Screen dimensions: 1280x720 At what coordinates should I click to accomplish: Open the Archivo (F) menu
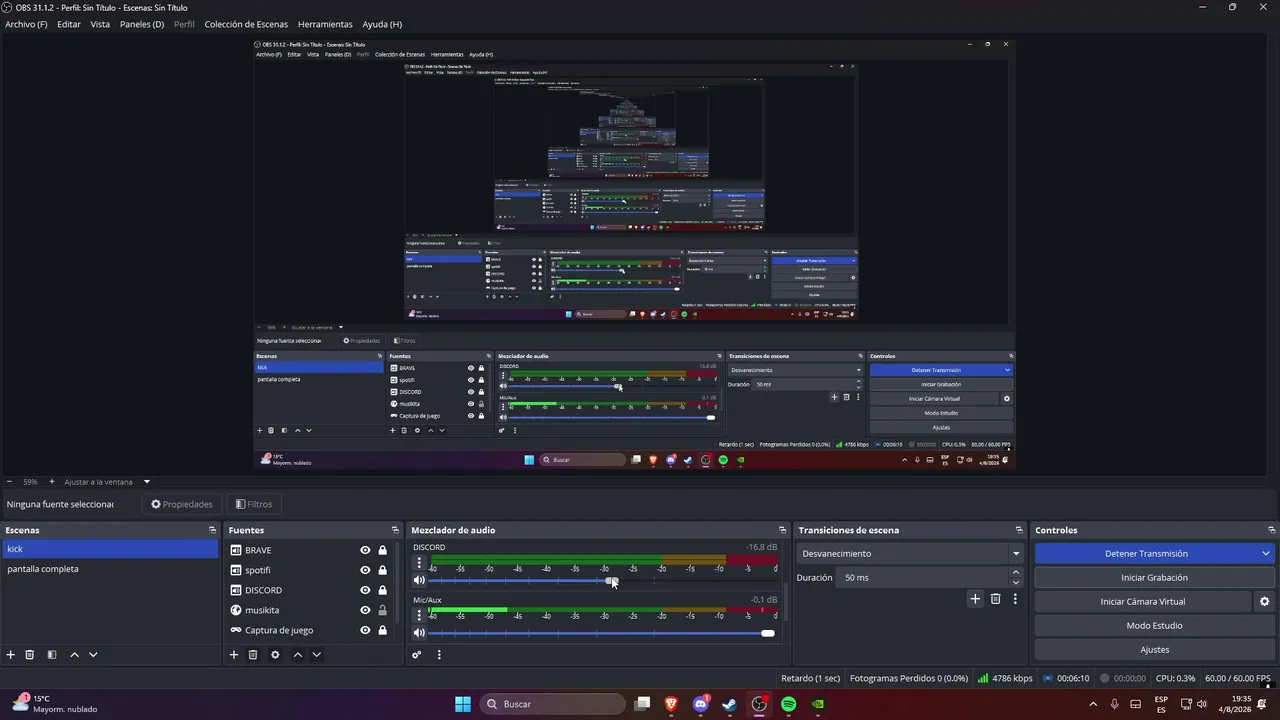(26, 24)
